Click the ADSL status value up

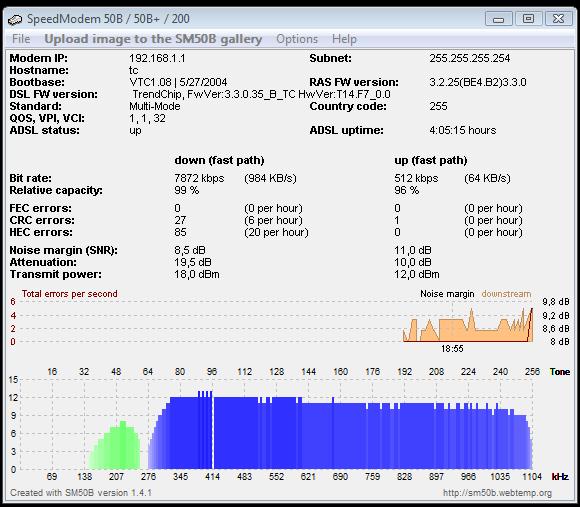tap(135, 131)
